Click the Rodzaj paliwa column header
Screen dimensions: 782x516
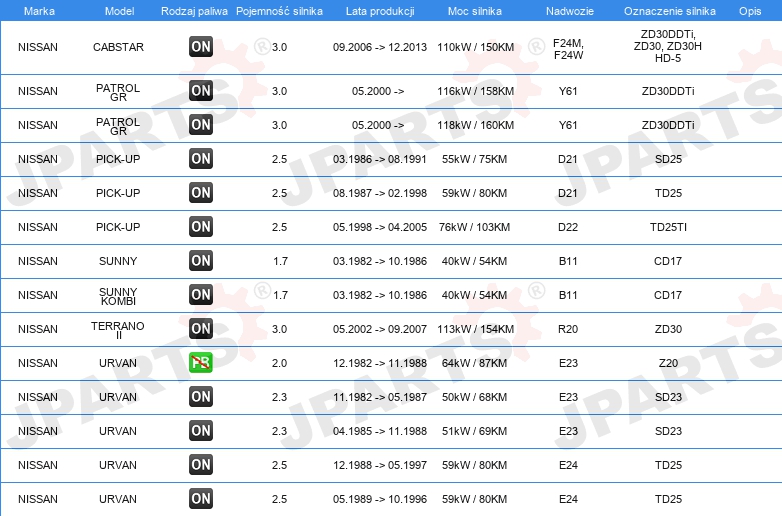coord(194,11)
